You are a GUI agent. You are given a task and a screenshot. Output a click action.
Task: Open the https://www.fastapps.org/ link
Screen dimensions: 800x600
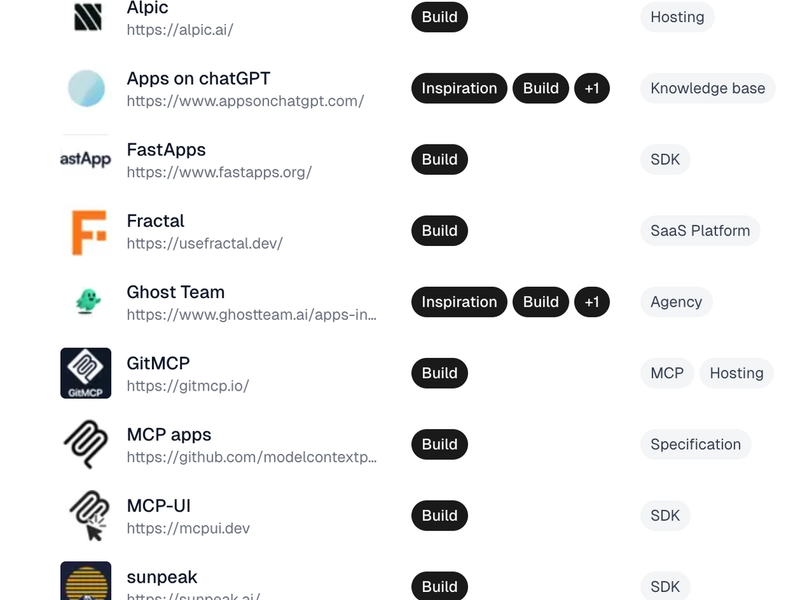click(x=219, y=172)
